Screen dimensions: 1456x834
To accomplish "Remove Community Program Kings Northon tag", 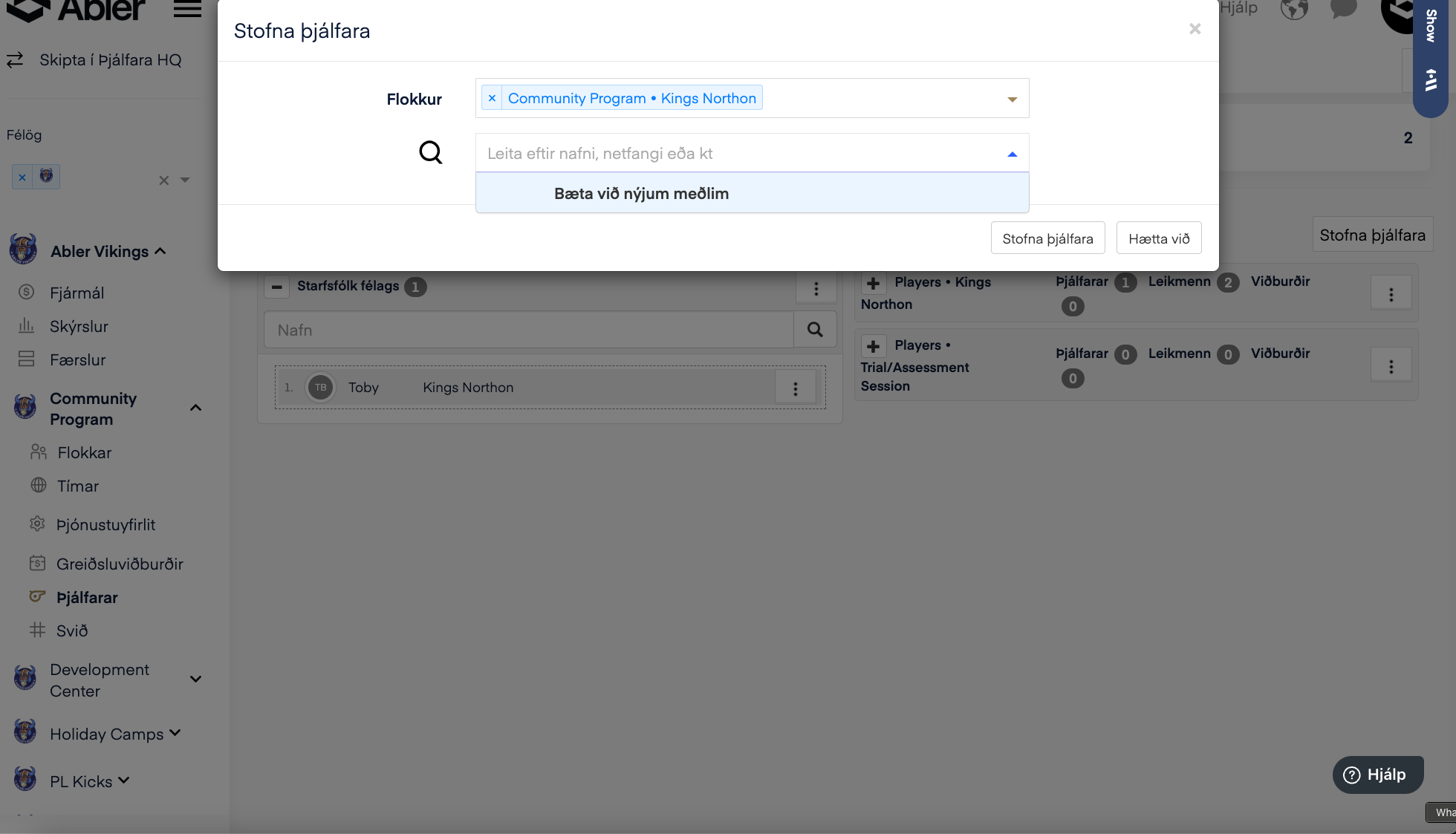I will [492, 98].
